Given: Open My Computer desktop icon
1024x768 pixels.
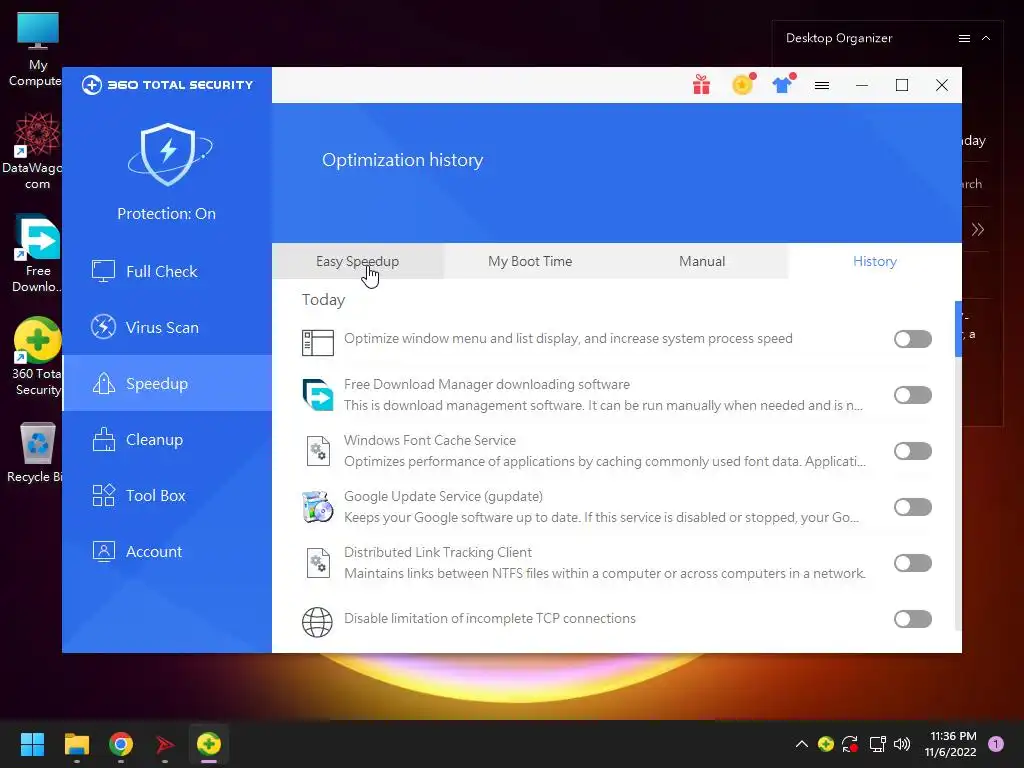Looking at the screenshot, I should [37, 49].
